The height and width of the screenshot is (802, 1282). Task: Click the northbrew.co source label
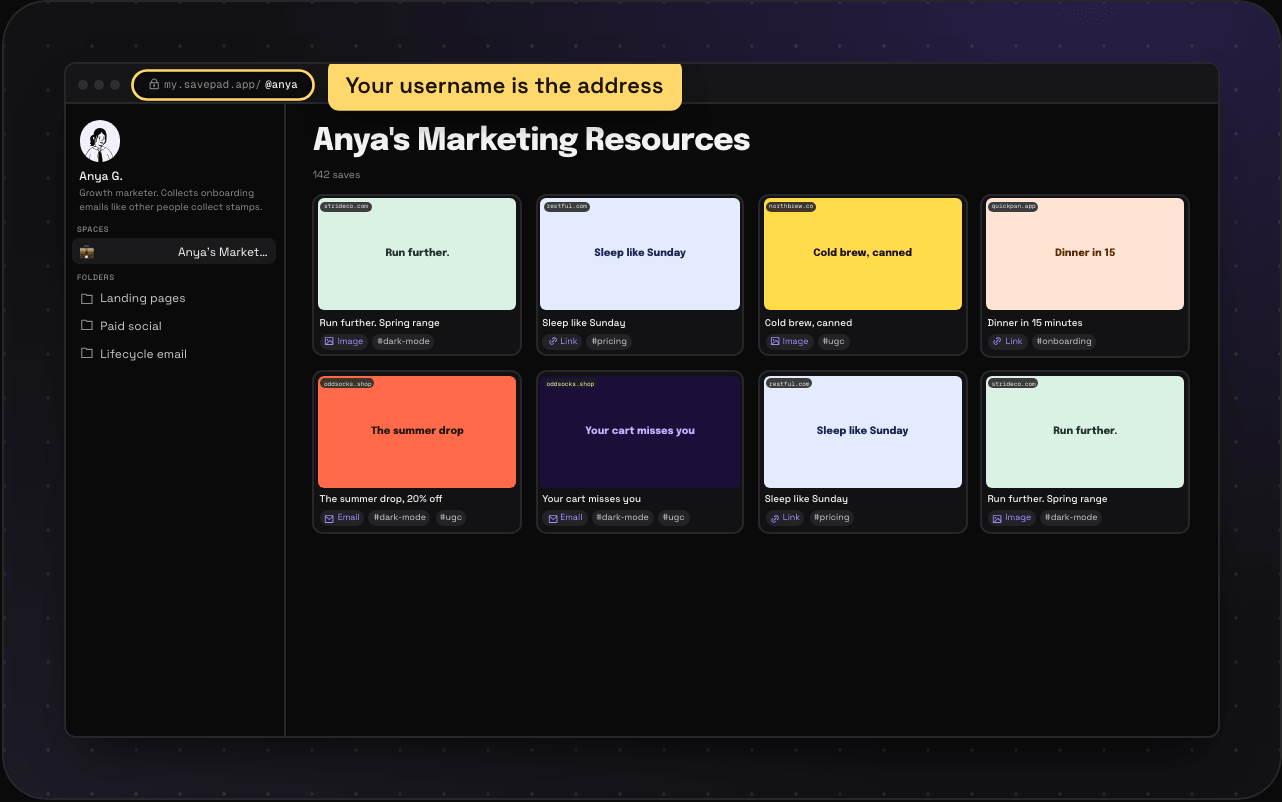pyautogui.click(x=790, y=206)
